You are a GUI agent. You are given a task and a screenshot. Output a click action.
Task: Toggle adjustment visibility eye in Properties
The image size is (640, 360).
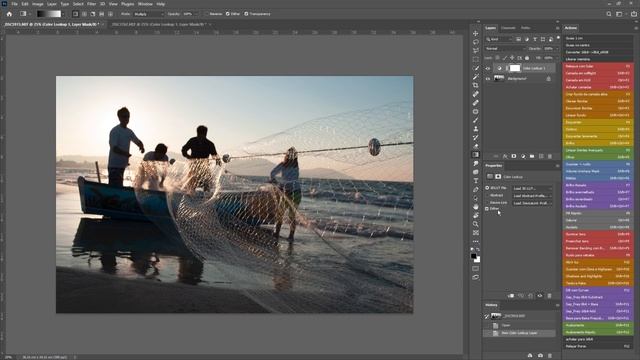click(x=540, y=296)
